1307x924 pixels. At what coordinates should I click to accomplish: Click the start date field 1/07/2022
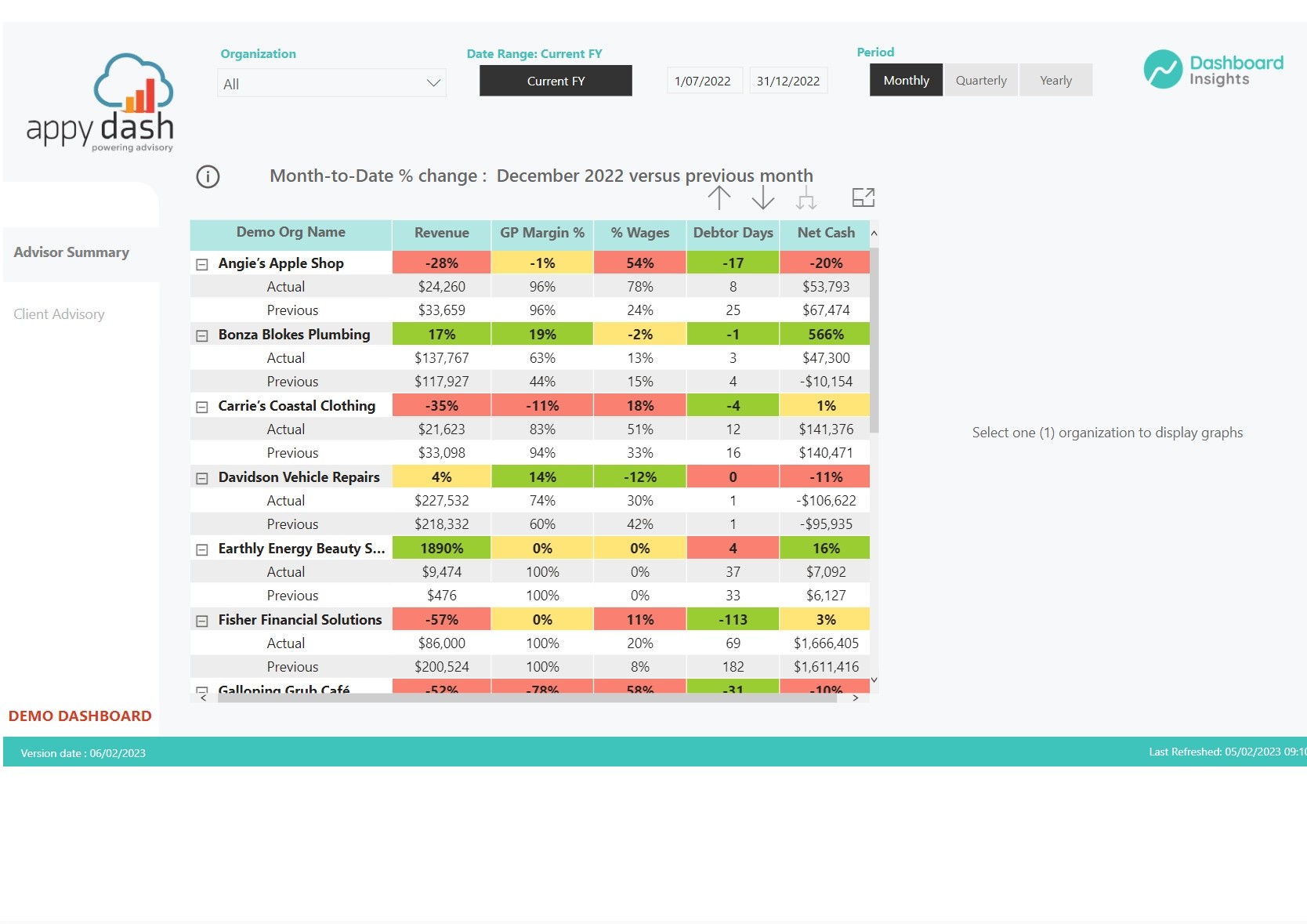coord(703,82)
